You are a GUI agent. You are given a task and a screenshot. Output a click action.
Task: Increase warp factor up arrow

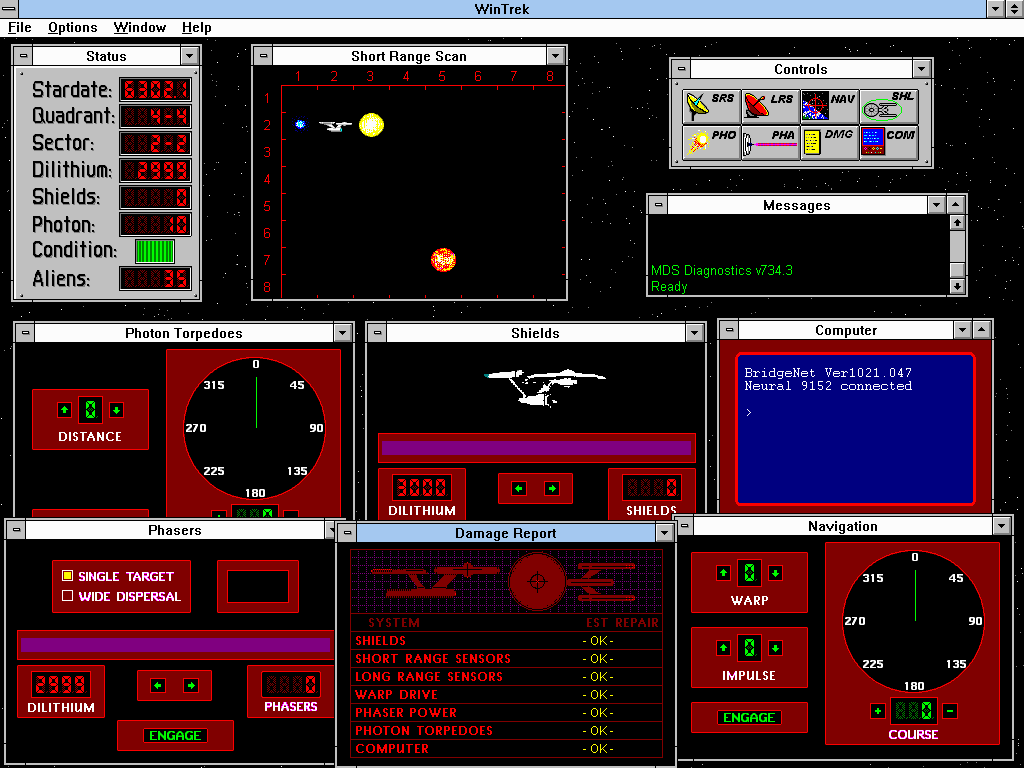point(723,573)
